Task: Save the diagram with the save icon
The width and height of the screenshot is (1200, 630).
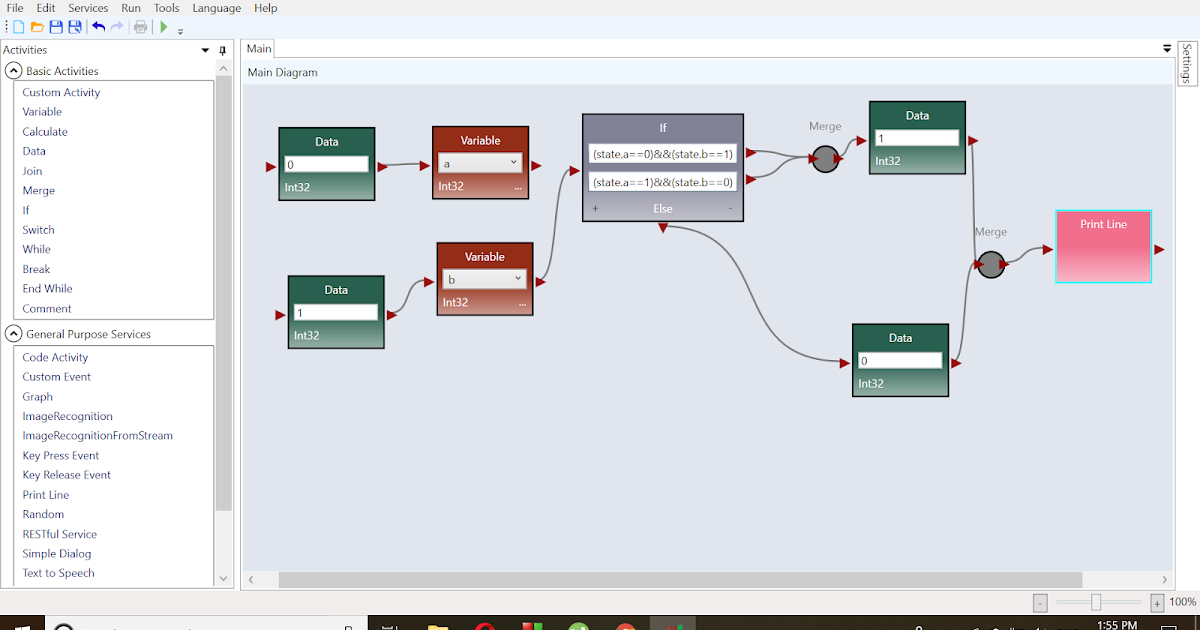Action: coord(56,27)
